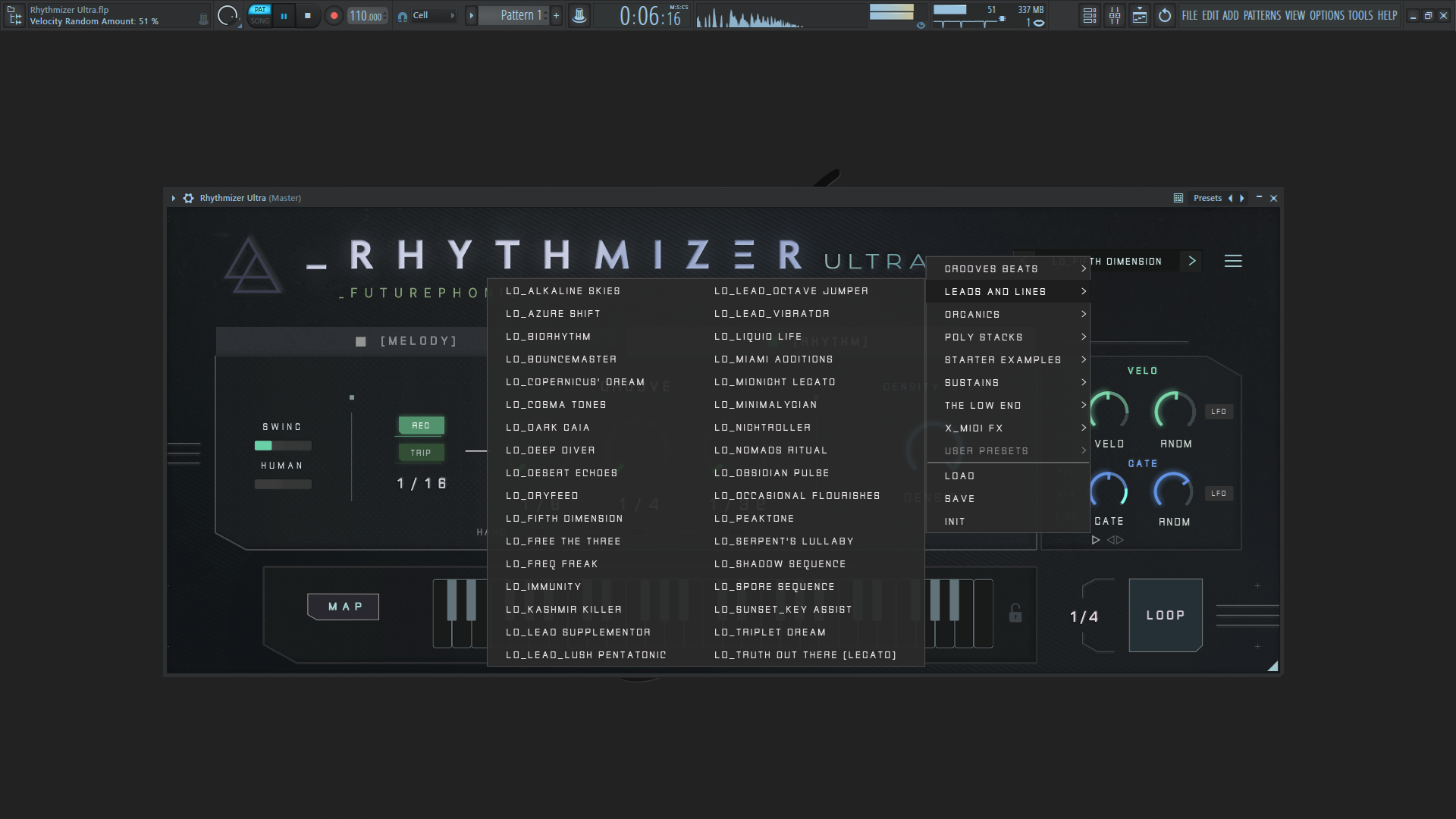
Task: Select next preset arrow in plugin title bar
Action: [1241, 198]
